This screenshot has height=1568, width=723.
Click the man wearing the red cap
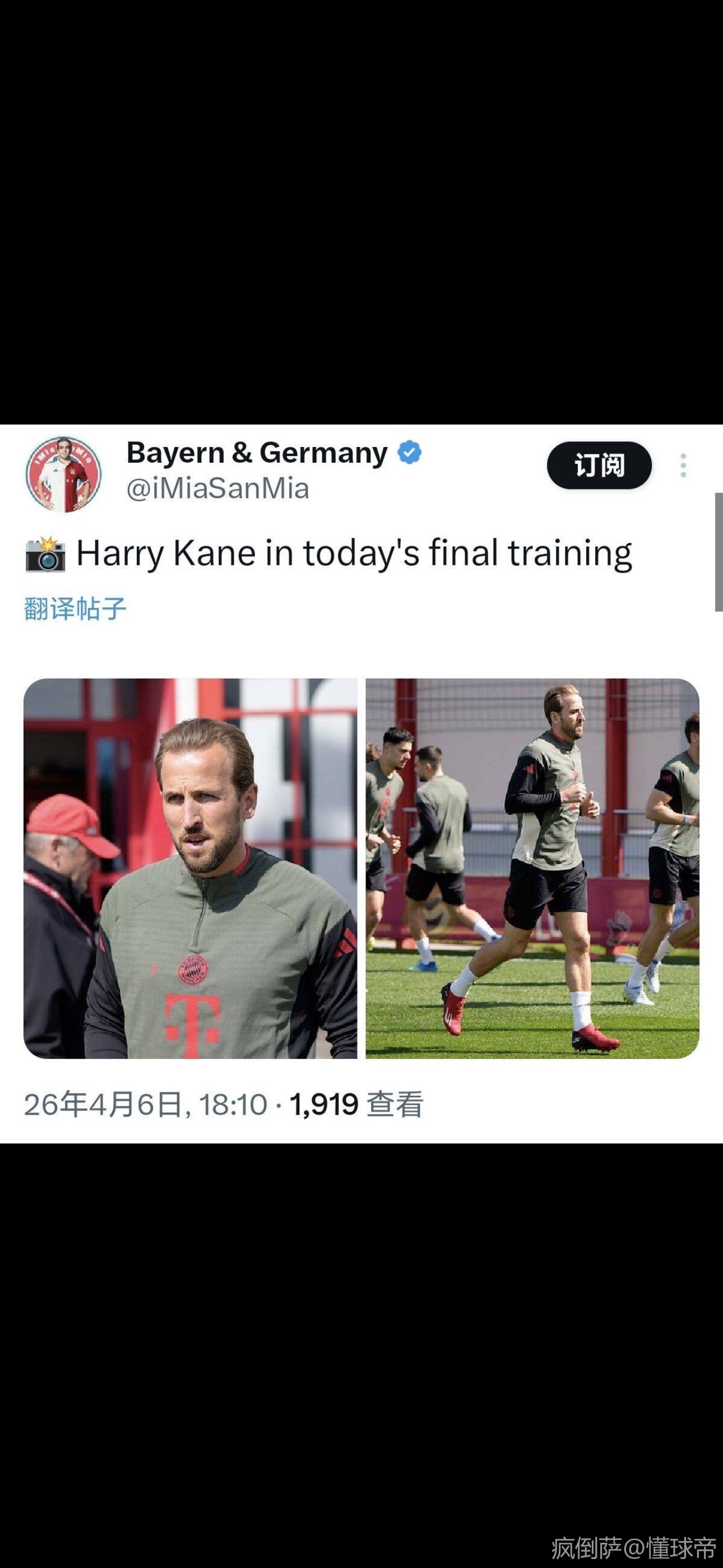[x=64, y=913]
